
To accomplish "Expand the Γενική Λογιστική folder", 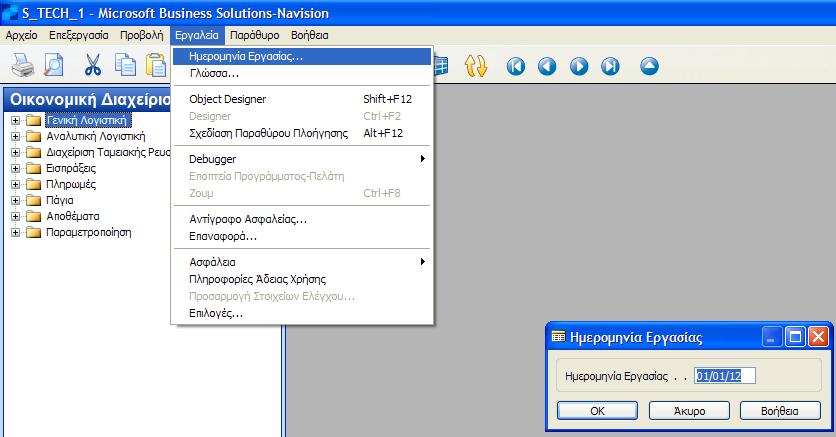I will (15, 120).
